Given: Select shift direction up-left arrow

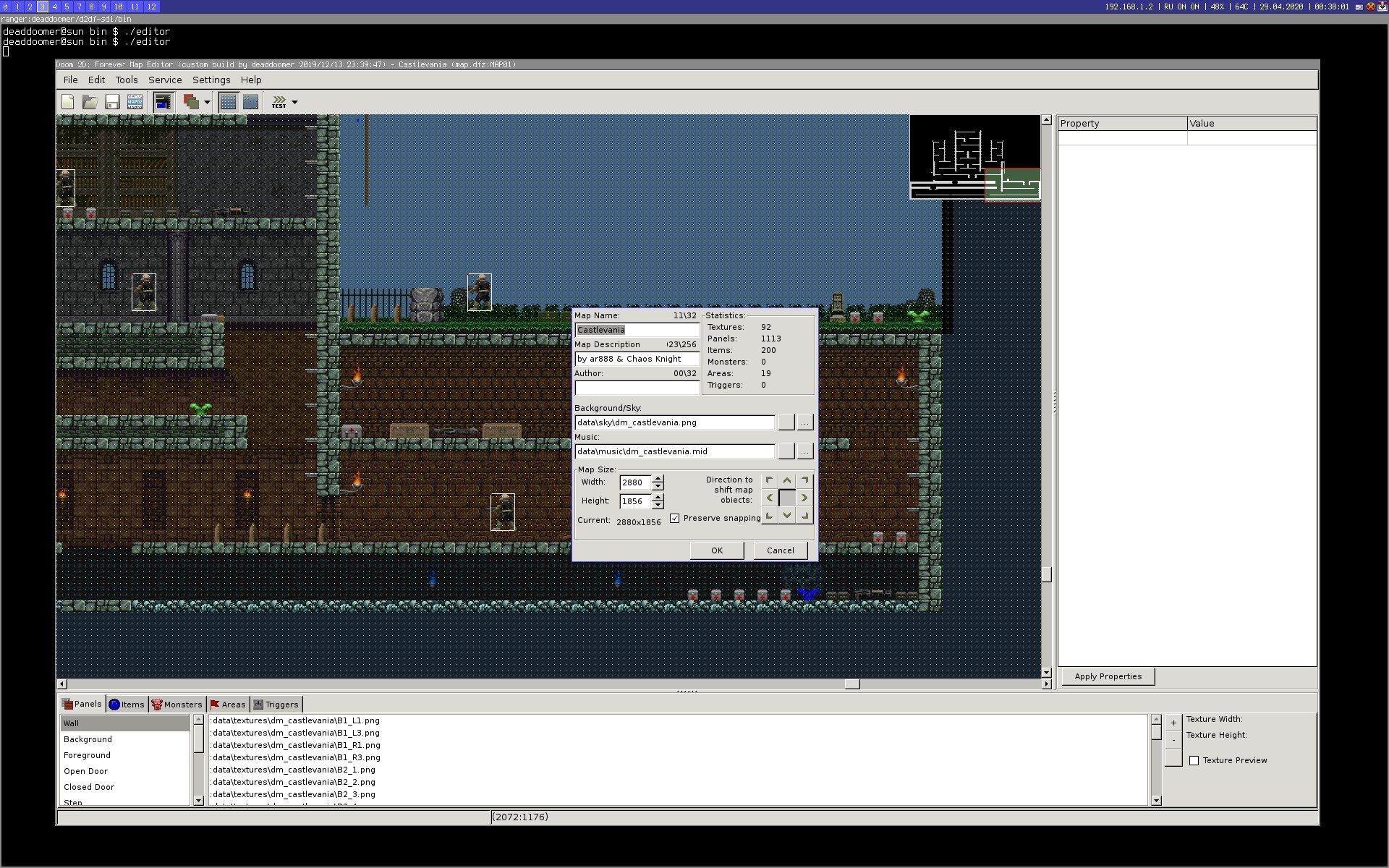Looking at the screenshot, I should point(770,480).
